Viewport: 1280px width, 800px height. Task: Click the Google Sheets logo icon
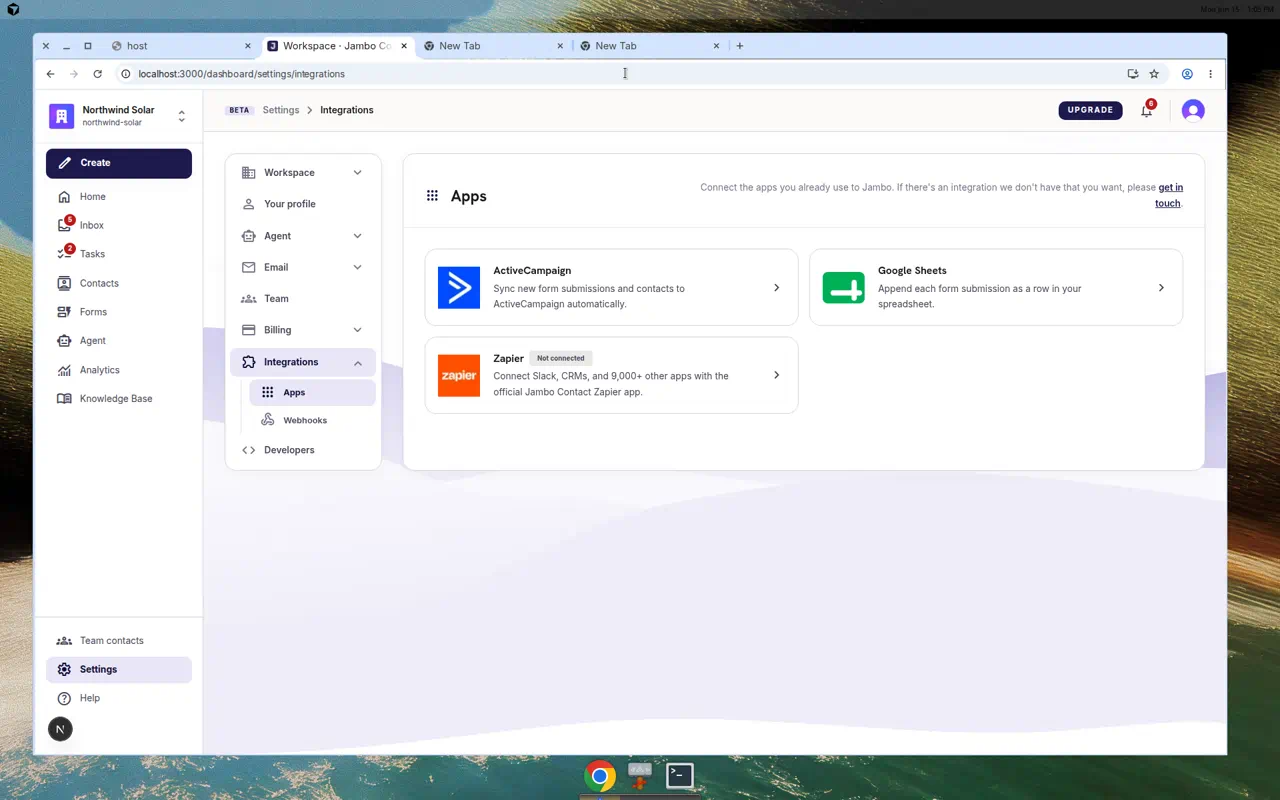tap(843, 288)
